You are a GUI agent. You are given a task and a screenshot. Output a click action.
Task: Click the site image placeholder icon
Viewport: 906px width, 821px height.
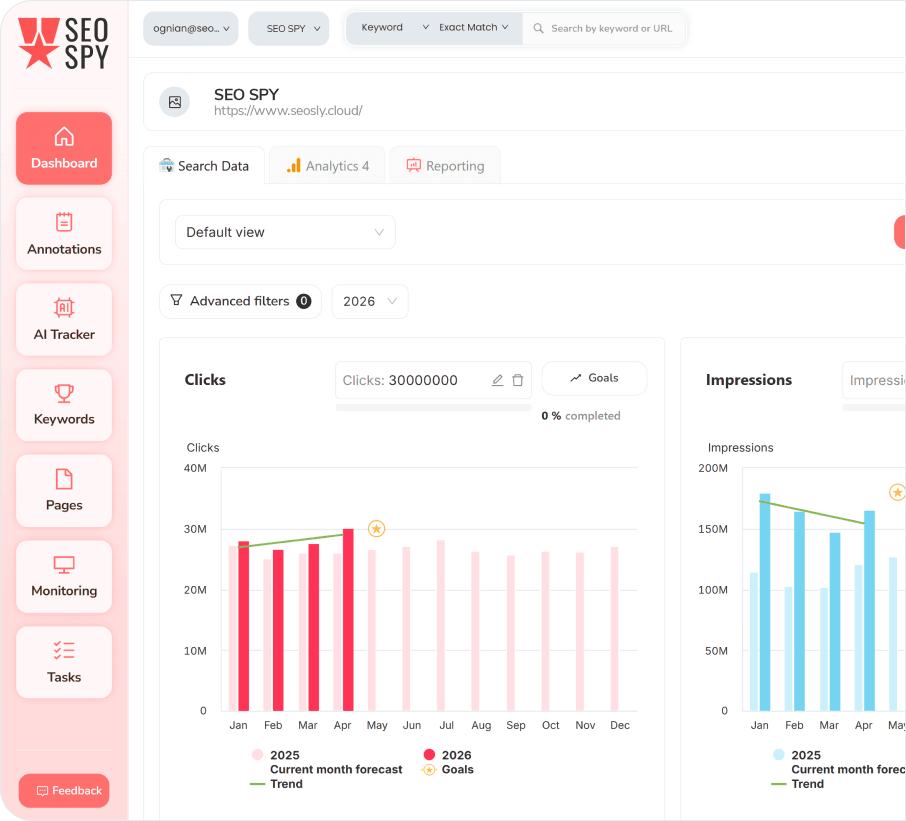174,102
